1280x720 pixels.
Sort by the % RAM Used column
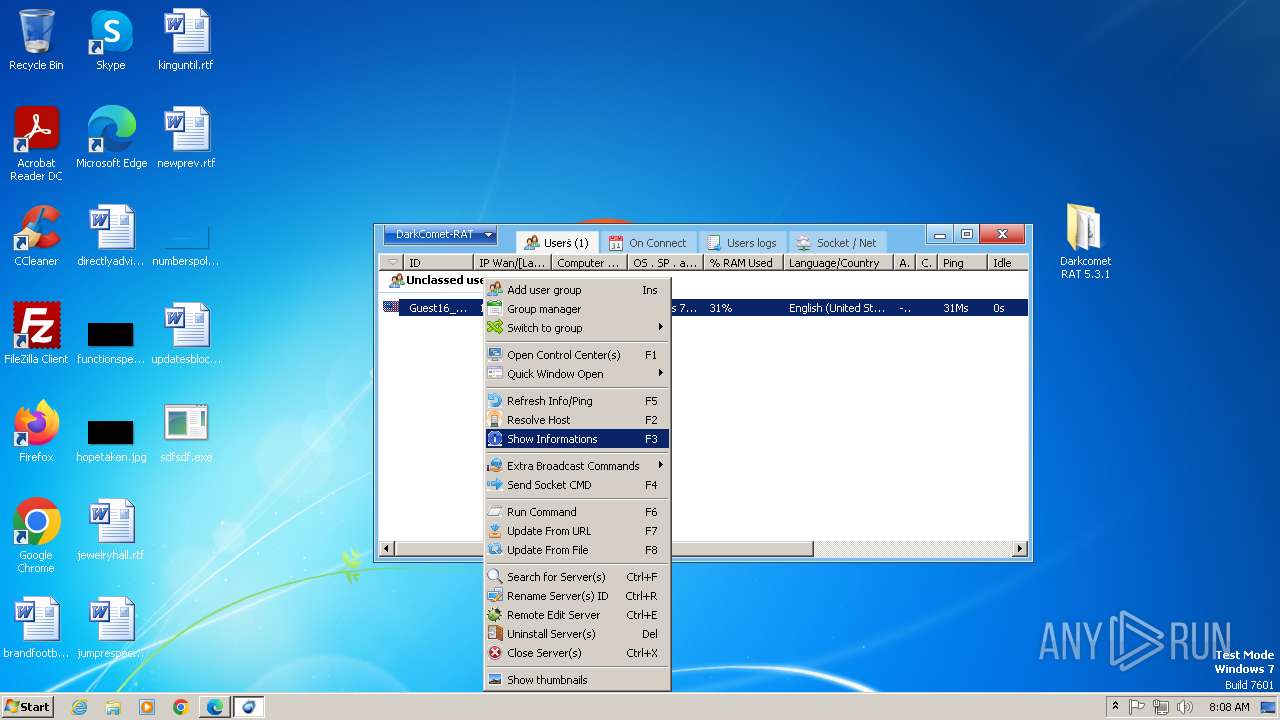pyautogui.click(x=743, y=263)
